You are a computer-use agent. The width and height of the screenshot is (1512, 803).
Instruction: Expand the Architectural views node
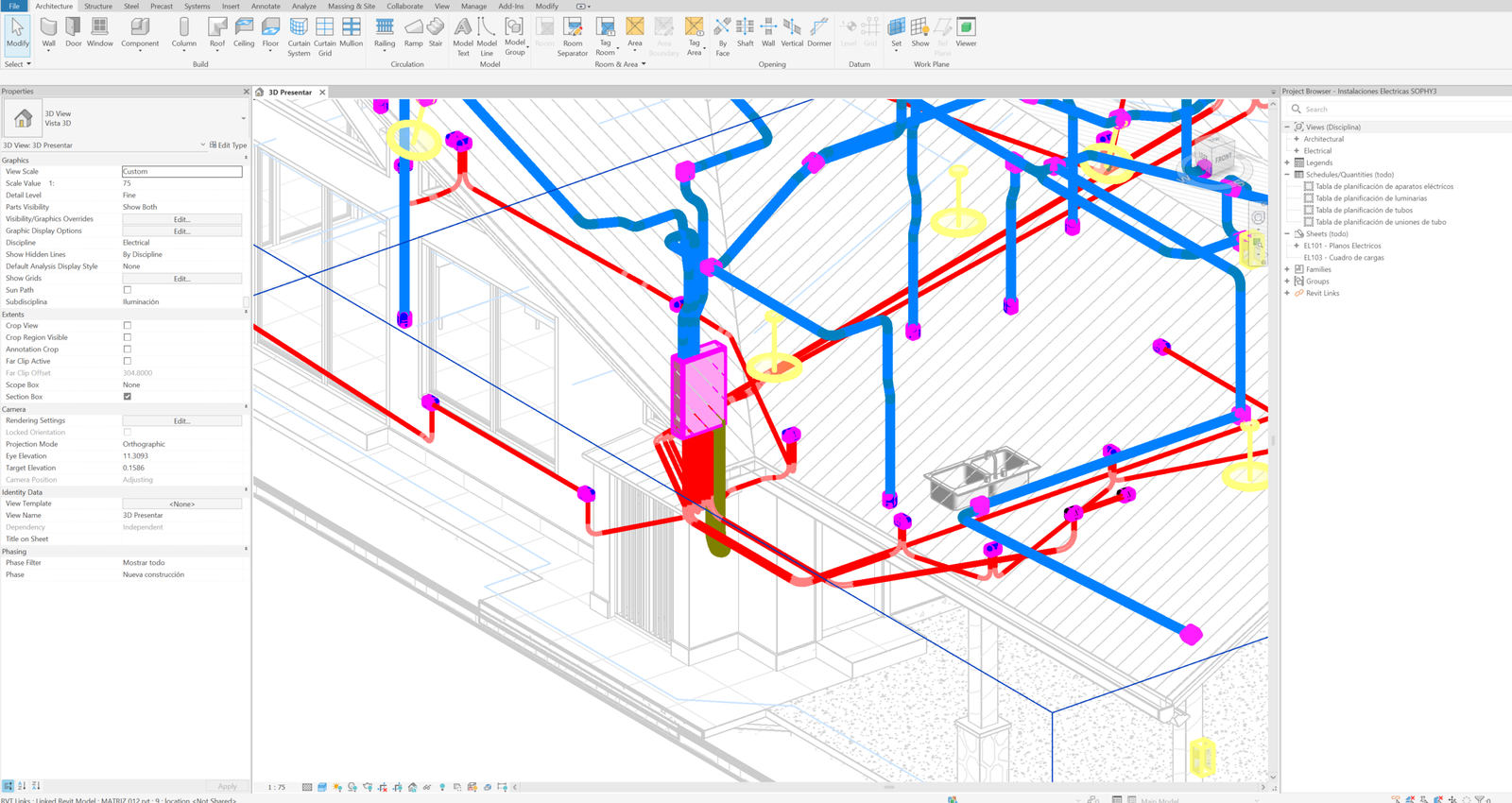(1297, 139)
